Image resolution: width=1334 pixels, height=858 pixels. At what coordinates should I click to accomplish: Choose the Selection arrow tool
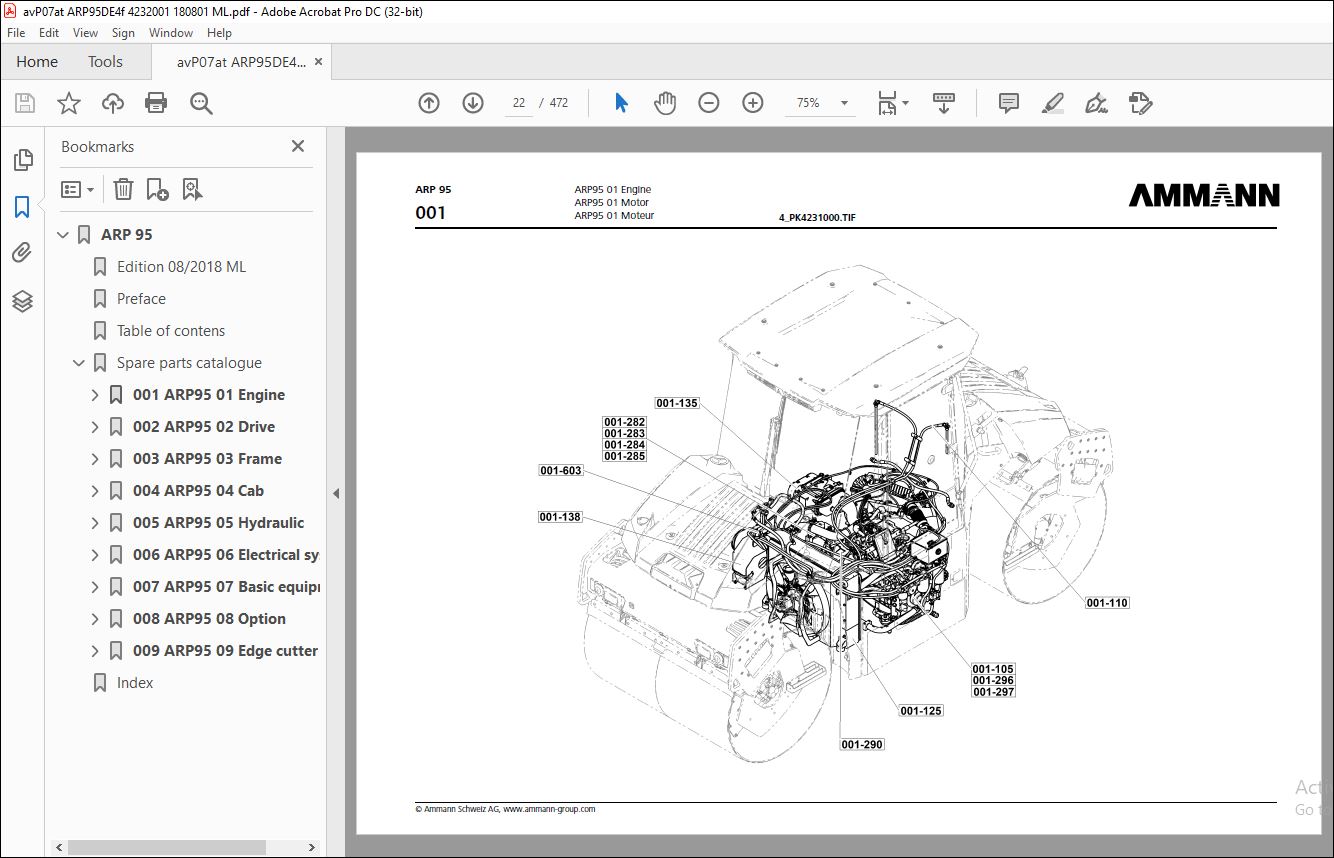(x=621, y=103)
